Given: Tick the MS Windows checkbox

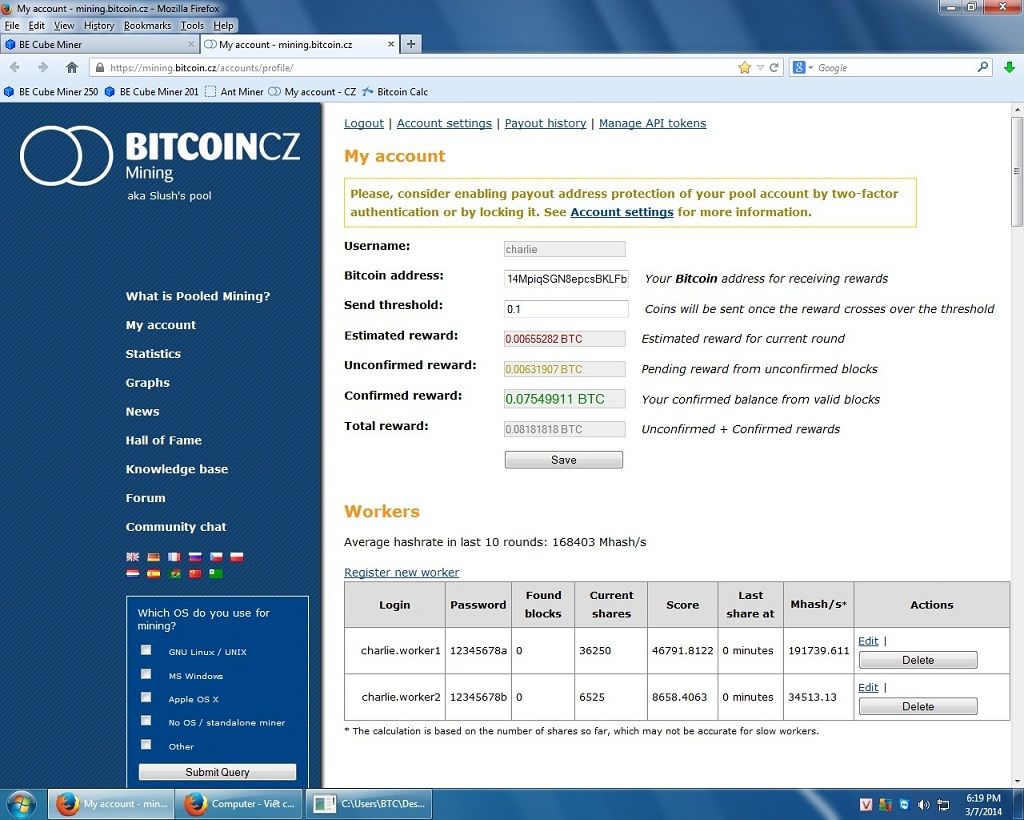Looking at the screenshot, I should pyautogui.click(x=146, y=674).
